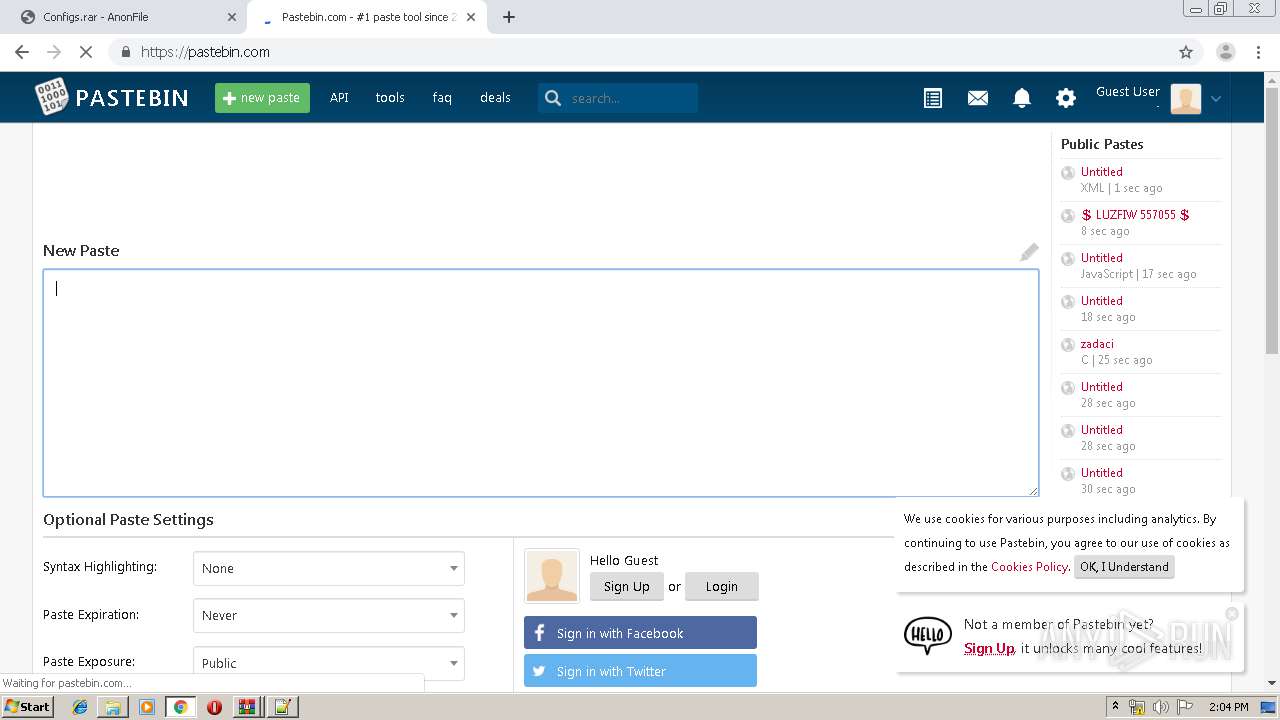
Task: Open the Windows Start menu
Action: pos(27,707)
